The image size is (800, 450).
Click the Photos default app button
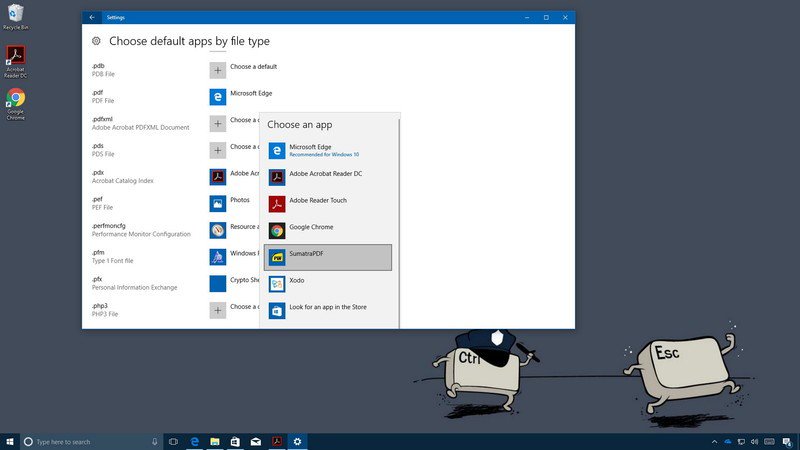tap(230, 204)
